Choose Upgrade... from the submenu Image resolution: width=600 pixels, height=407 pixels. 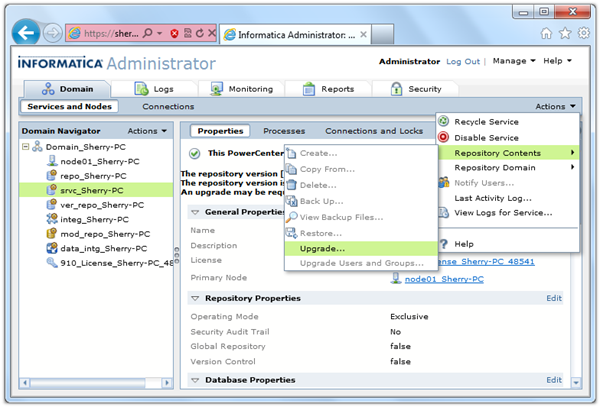(x=361, y=249)
